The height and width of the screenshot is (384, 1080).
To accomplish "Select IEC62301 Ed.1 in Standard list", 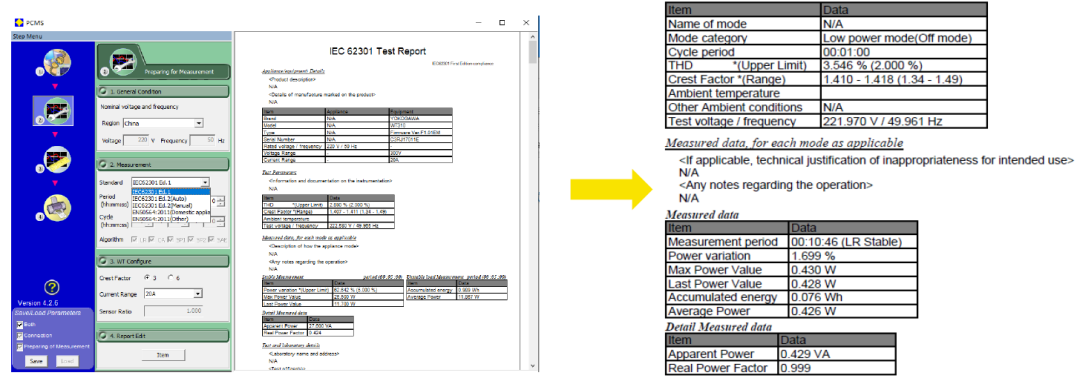I will tap(171, 192).
